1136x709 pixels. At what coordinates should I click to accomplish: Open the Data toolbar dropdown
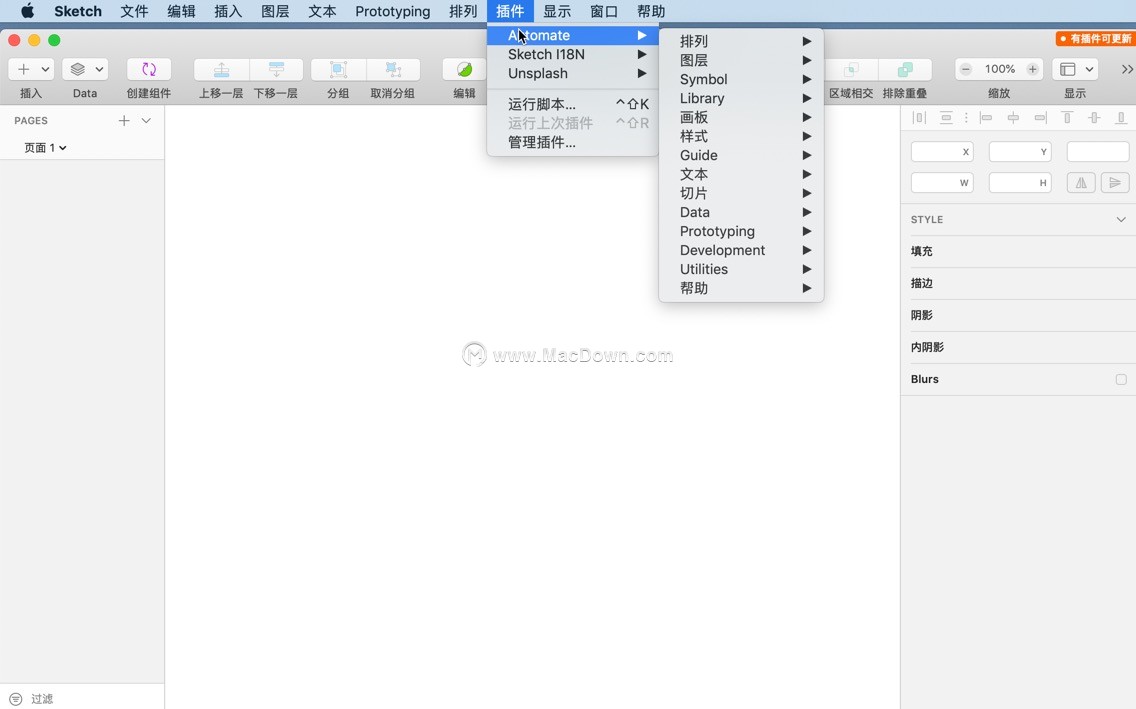click(x=85, y=70)
